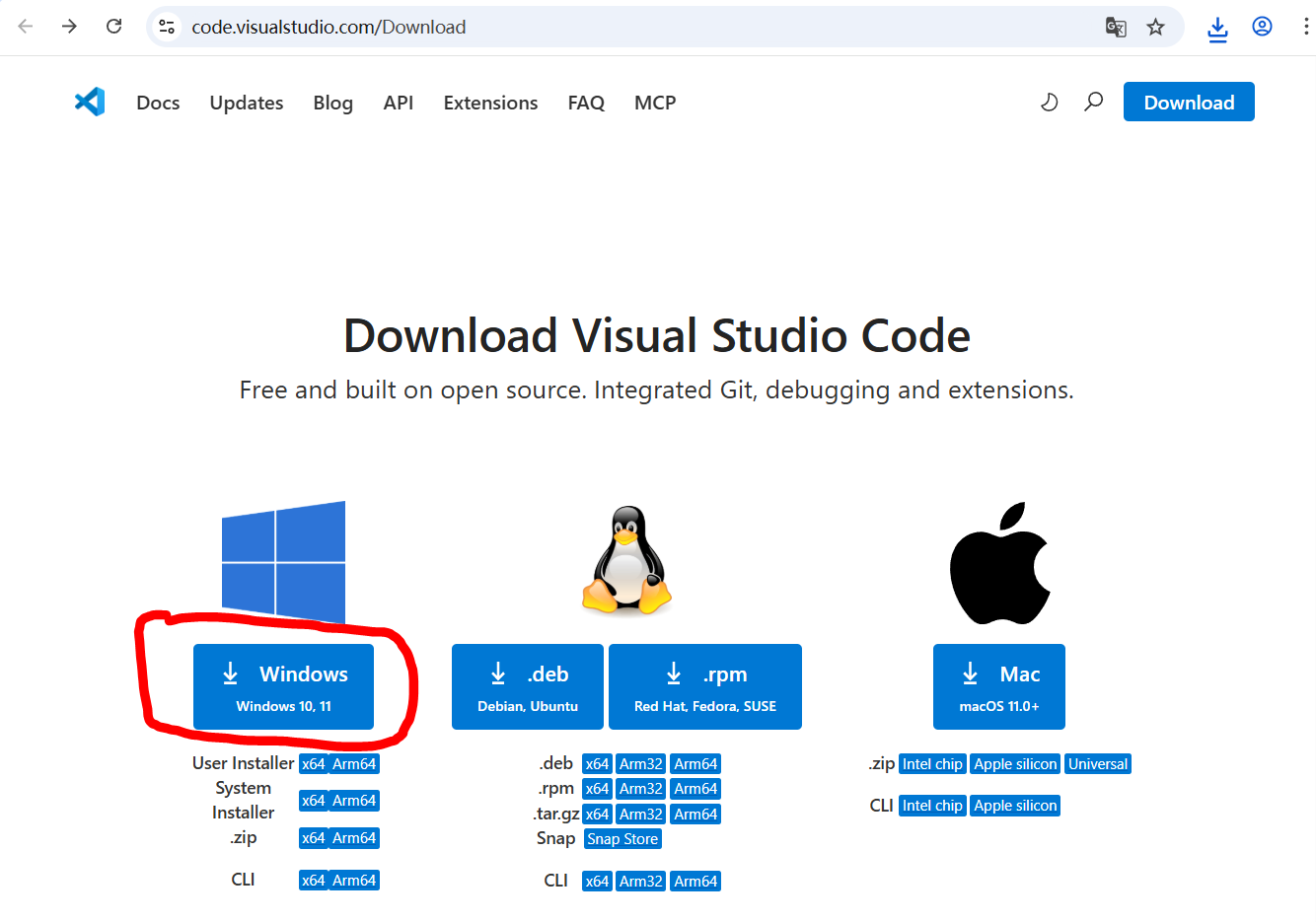Screen dimensions: 1316x922
Task: Select Windows .zip Arm64 link
Action: click(x=354, y=838)
